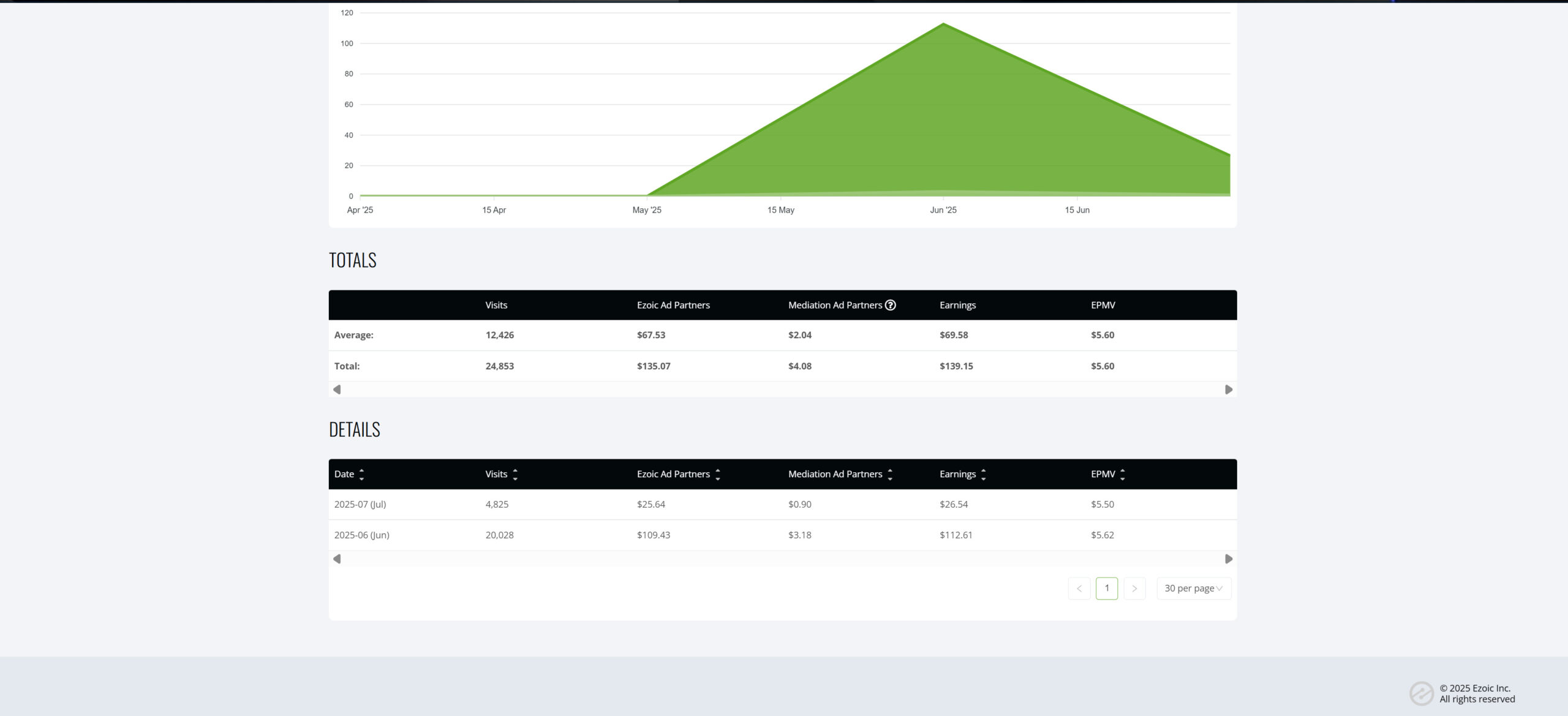
Task: Sort Details table by Date
Action: [361, 474]
